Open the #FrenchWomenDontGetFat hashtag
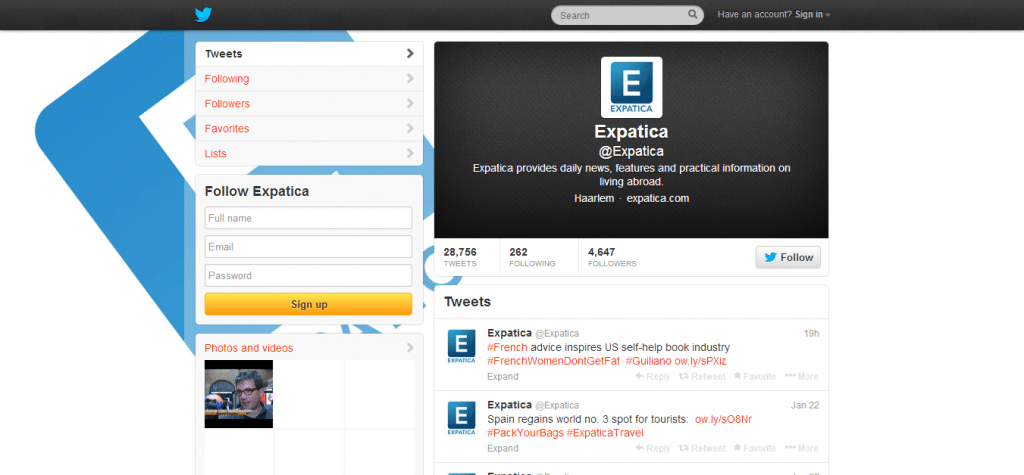This screenshot has height=475, width=1024. point(553,361)
